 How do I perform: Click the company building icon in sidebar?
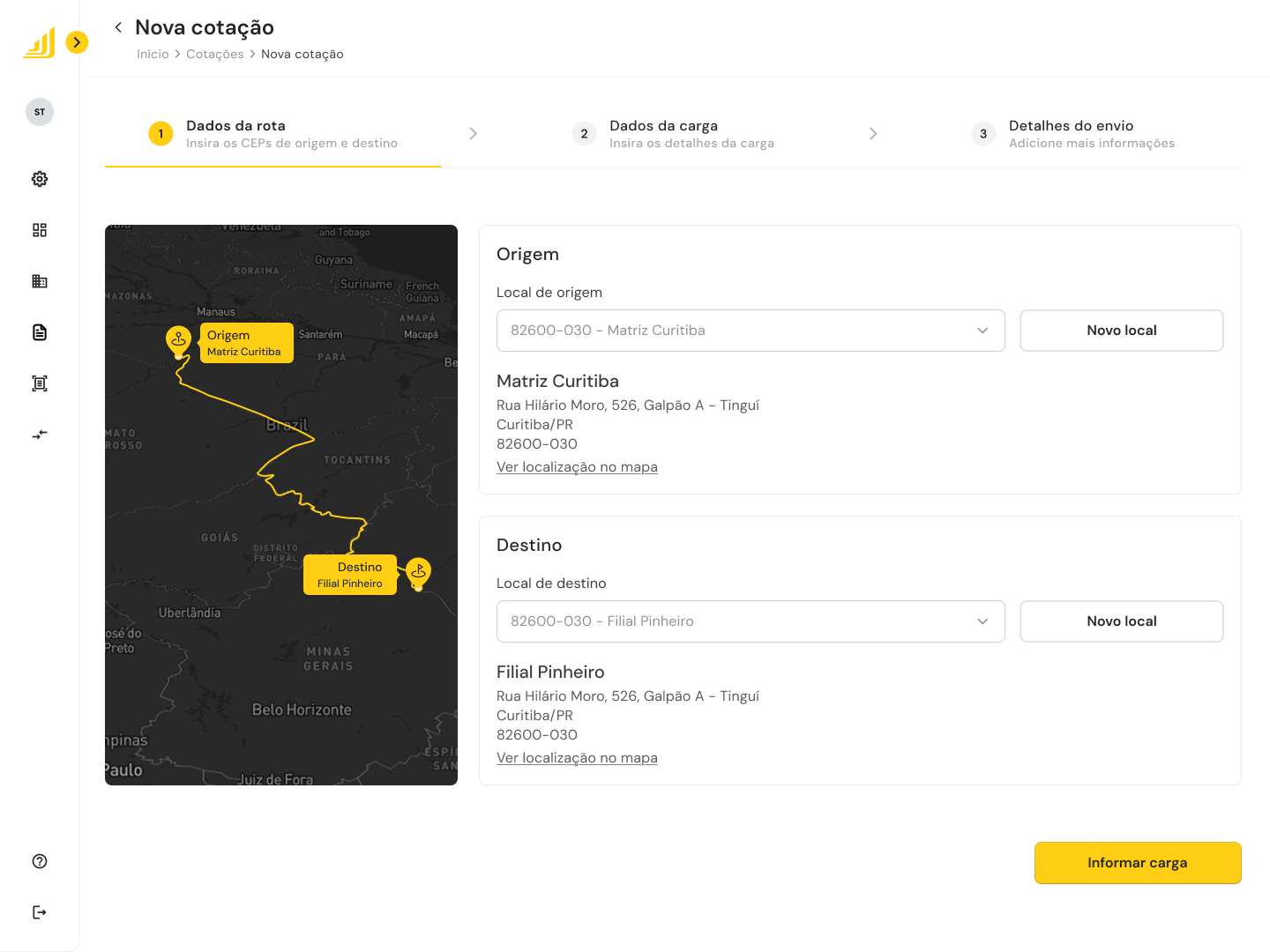pos(40,281)
